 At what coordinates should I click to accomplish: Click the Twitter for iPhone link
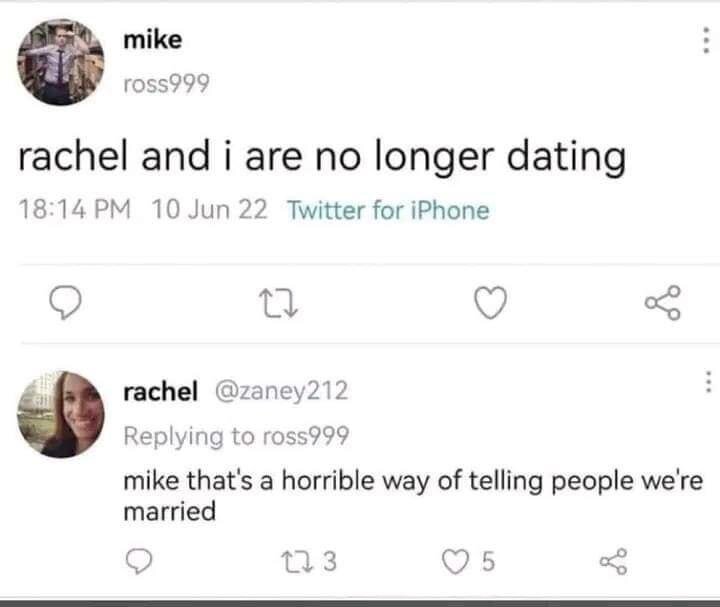tap(388, 210)
